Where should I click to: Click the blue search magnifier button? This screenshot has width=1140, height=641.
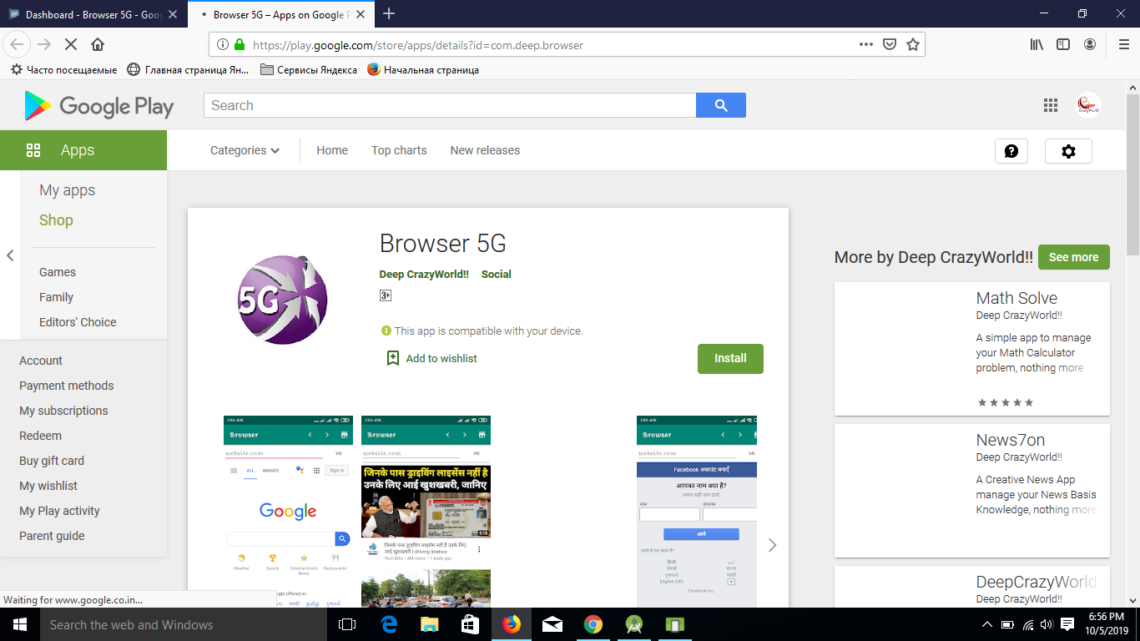click(x=720, y=105)
